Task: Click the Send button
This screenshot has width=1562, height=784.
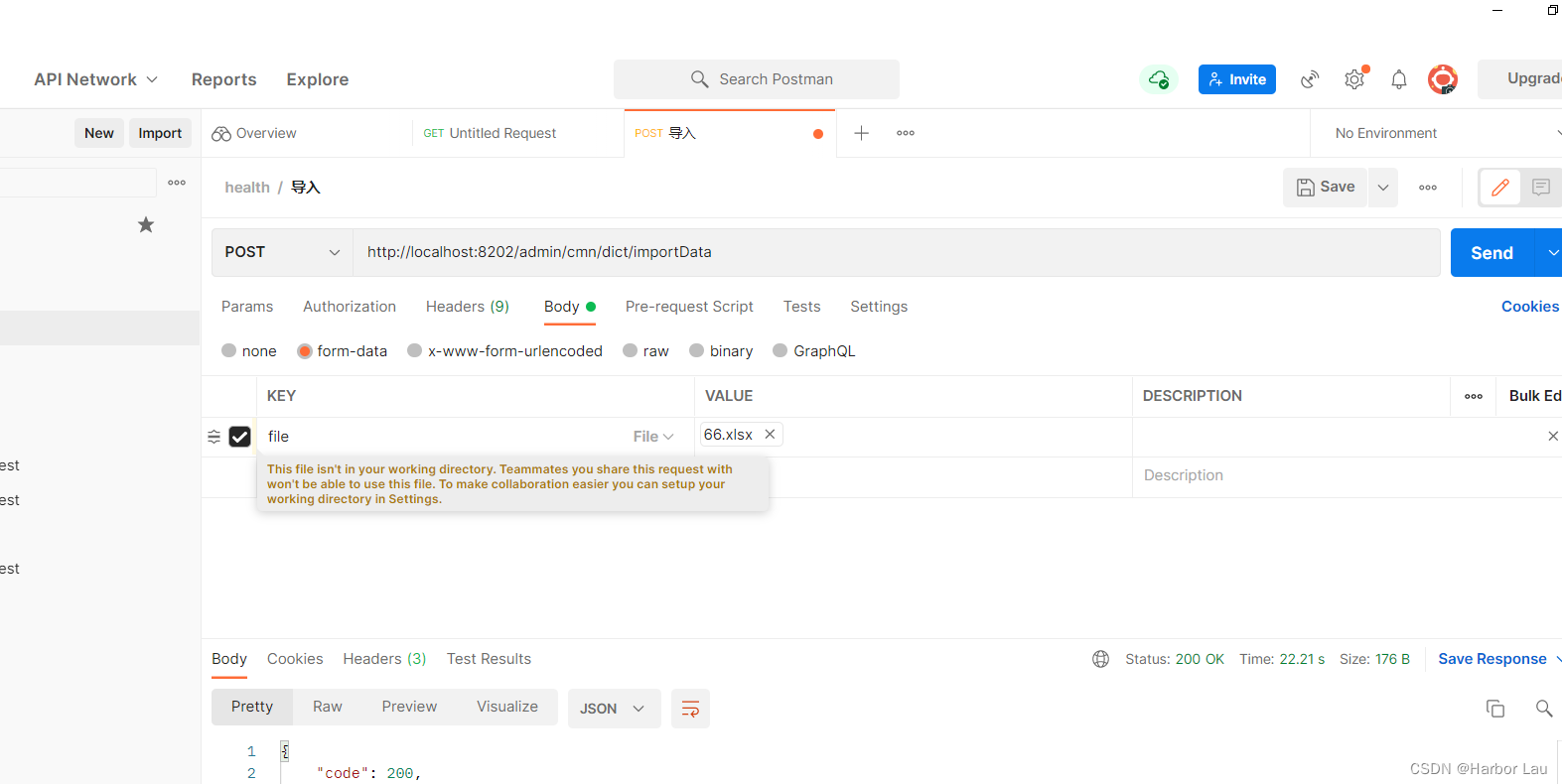Action: 1492,253
